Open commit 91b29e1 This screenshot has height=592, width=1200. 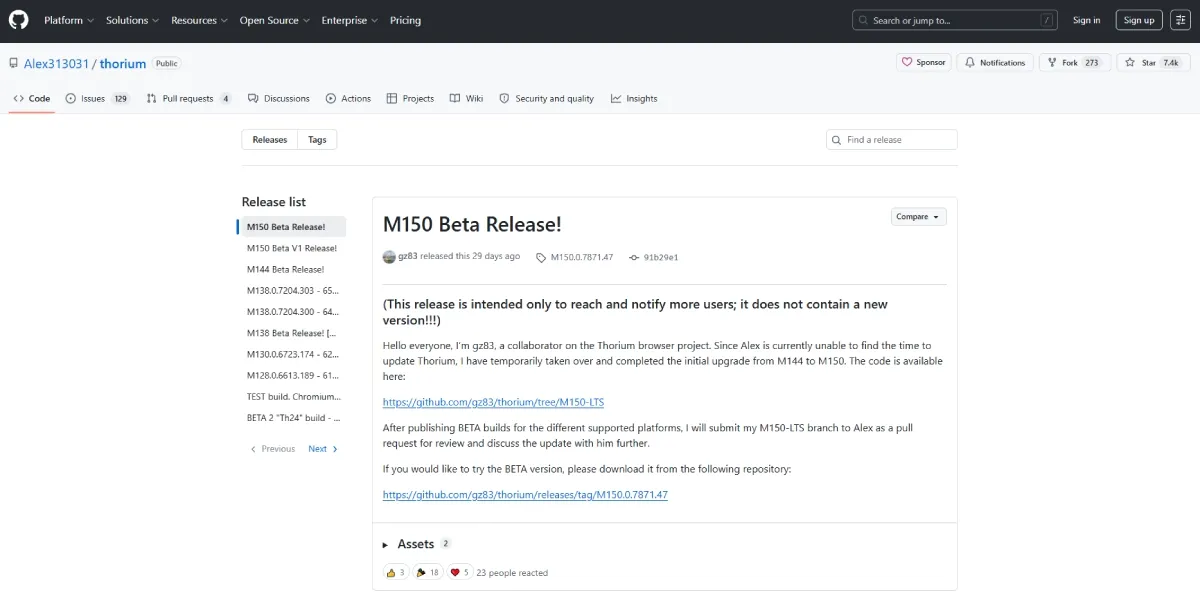pyautogui.click(x=661, y=257)
